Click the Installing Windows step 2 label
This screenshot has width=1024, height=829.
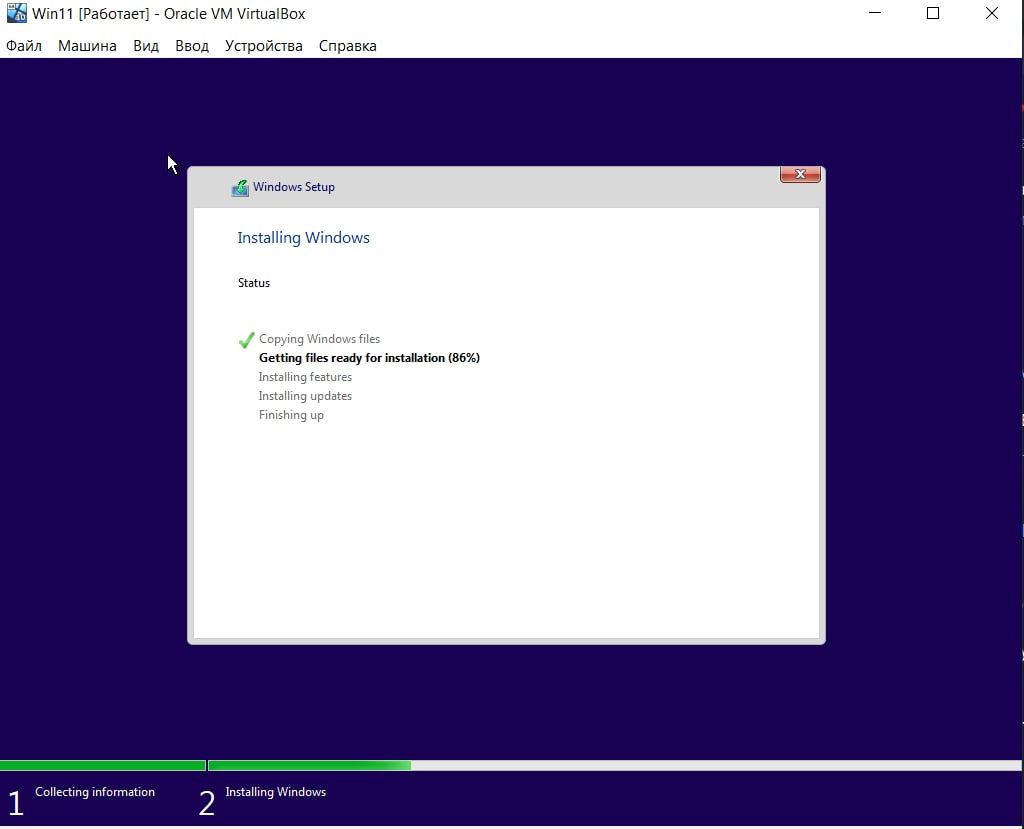[276, 792]
